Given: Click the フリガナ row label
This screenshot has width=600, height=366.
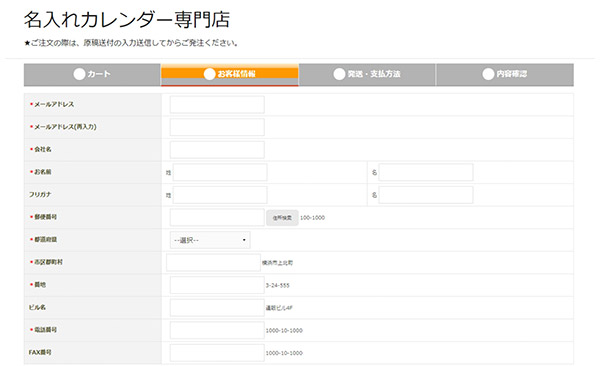Looking at the screenshot, I should coord(40,194).
